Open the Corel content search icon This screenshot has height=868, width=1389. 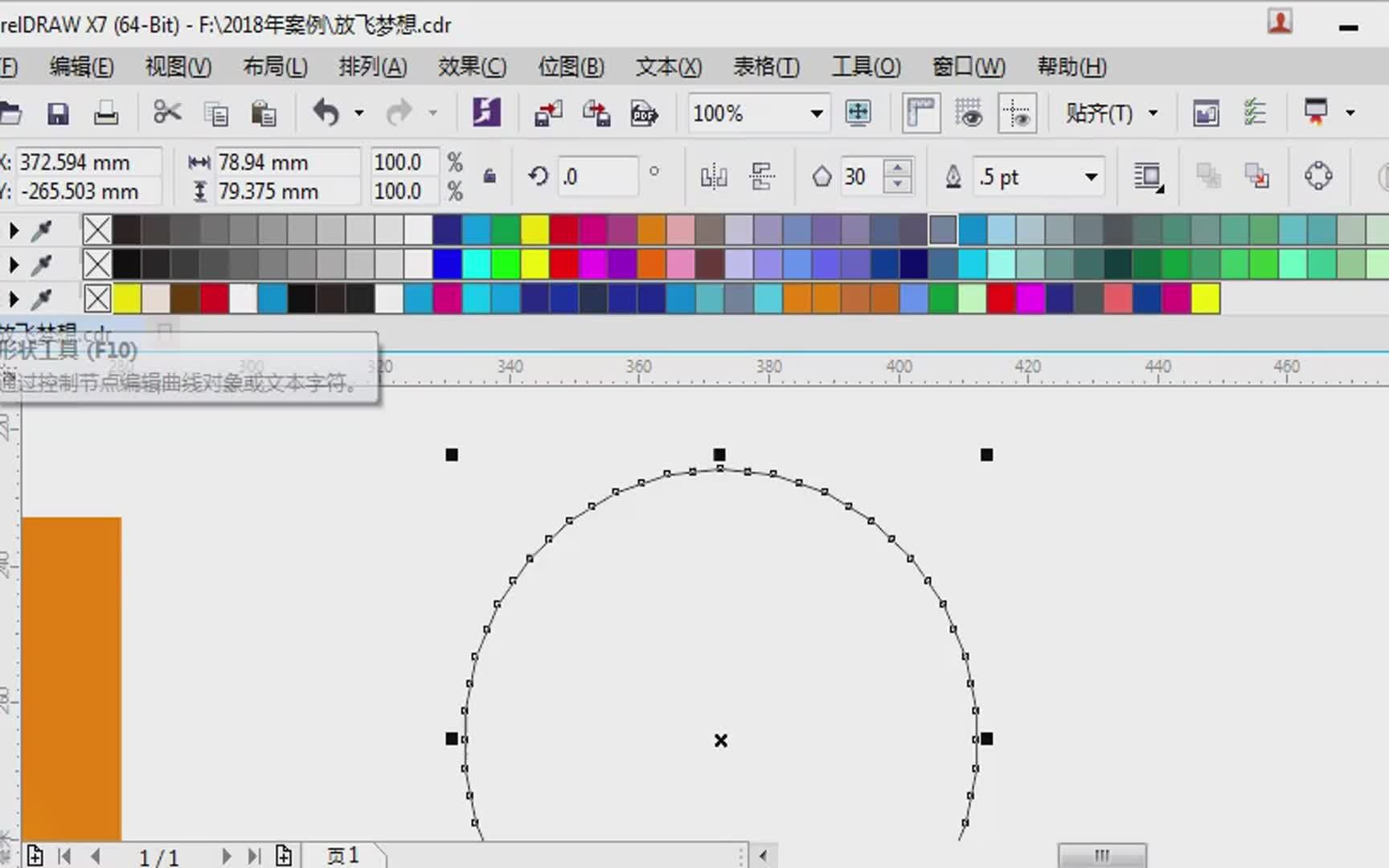(486, 113)
